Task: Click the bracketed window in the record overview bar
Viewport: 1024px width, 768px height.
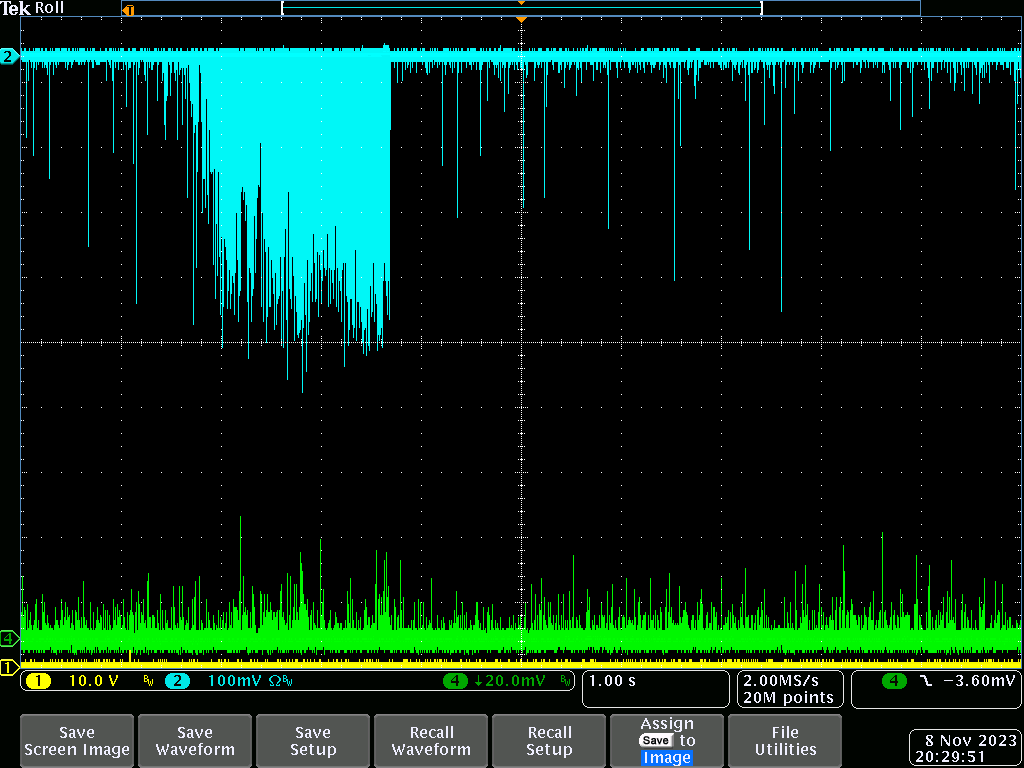Action: click(521, 8)
